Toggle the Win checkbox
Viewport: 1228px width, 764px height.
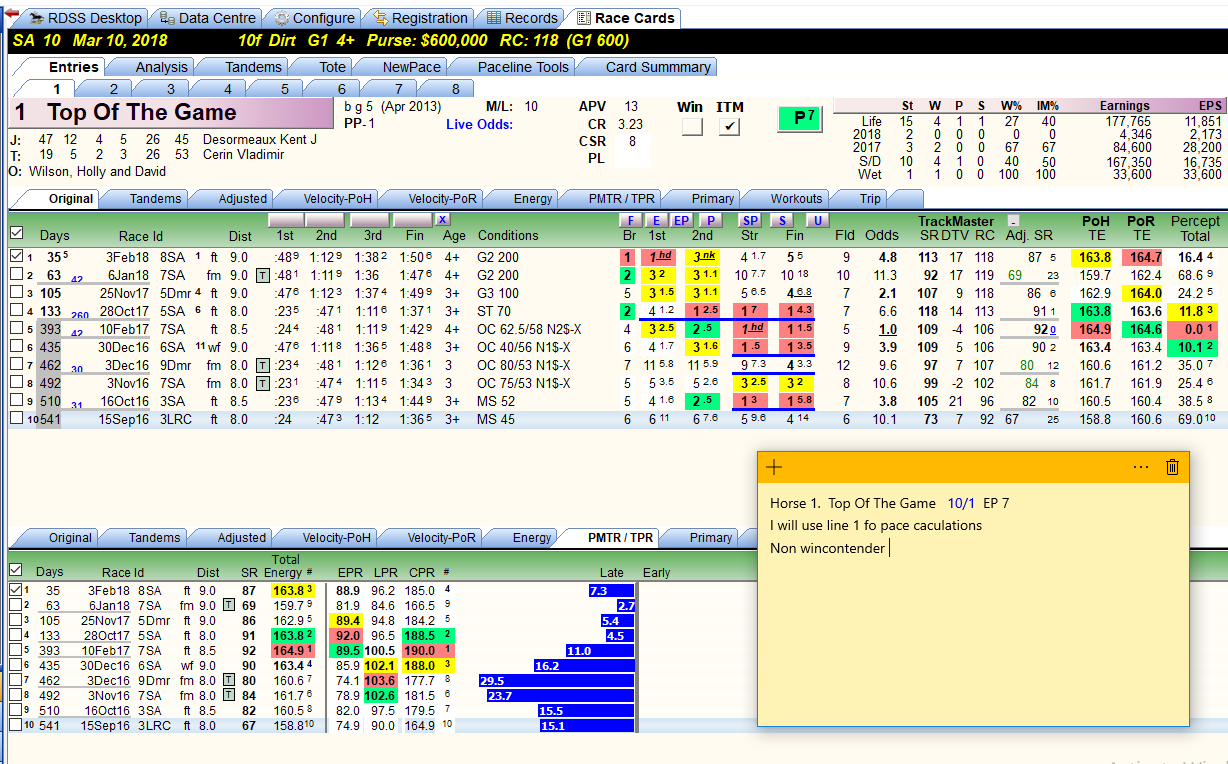point(692,127)
